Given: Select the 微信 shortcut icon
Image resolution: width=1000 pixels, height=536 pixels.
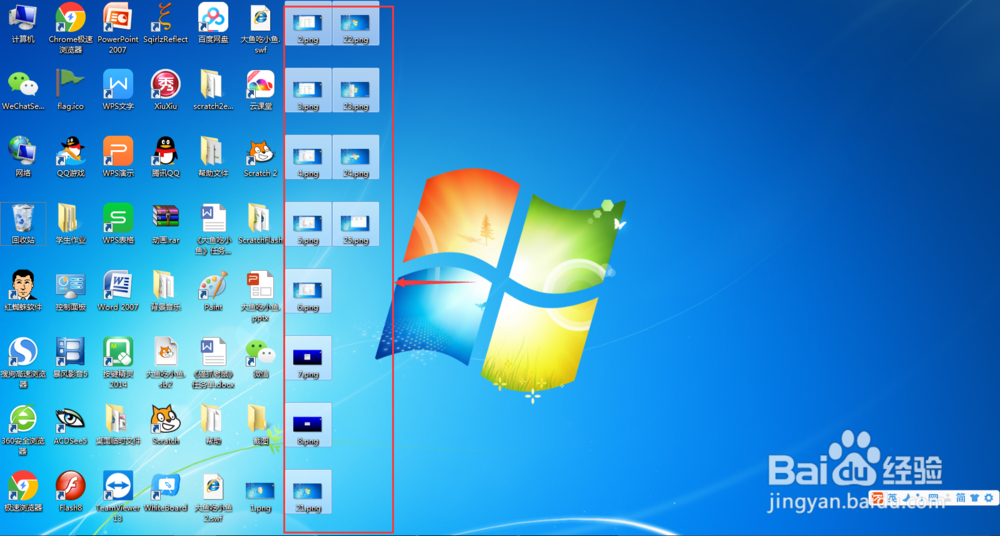Looking at the screenshot, I should [260, 358].
